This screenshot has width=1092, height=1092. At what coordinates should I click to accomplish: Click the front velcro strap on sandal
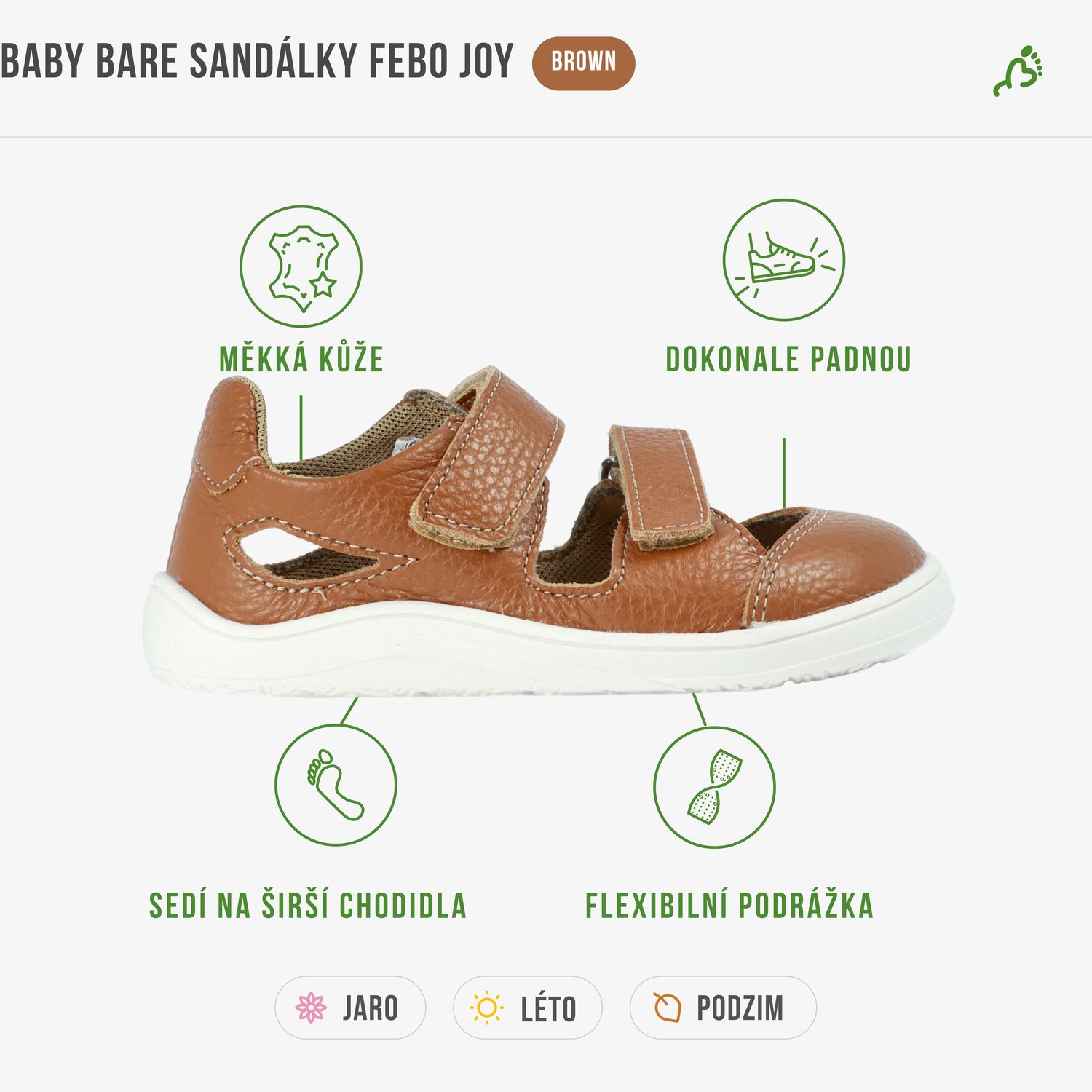(x=661, y=486)
